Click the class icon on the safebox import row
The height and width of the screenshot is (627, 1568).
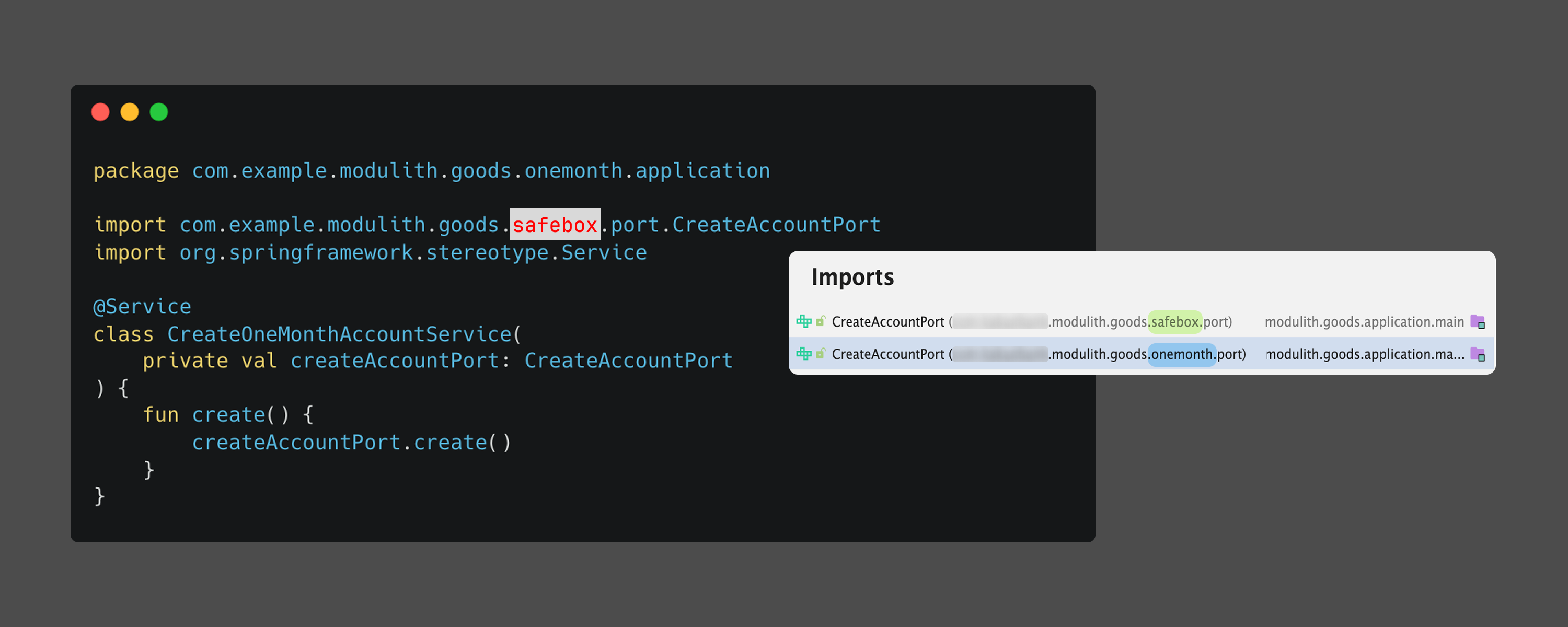click(803, 321)
